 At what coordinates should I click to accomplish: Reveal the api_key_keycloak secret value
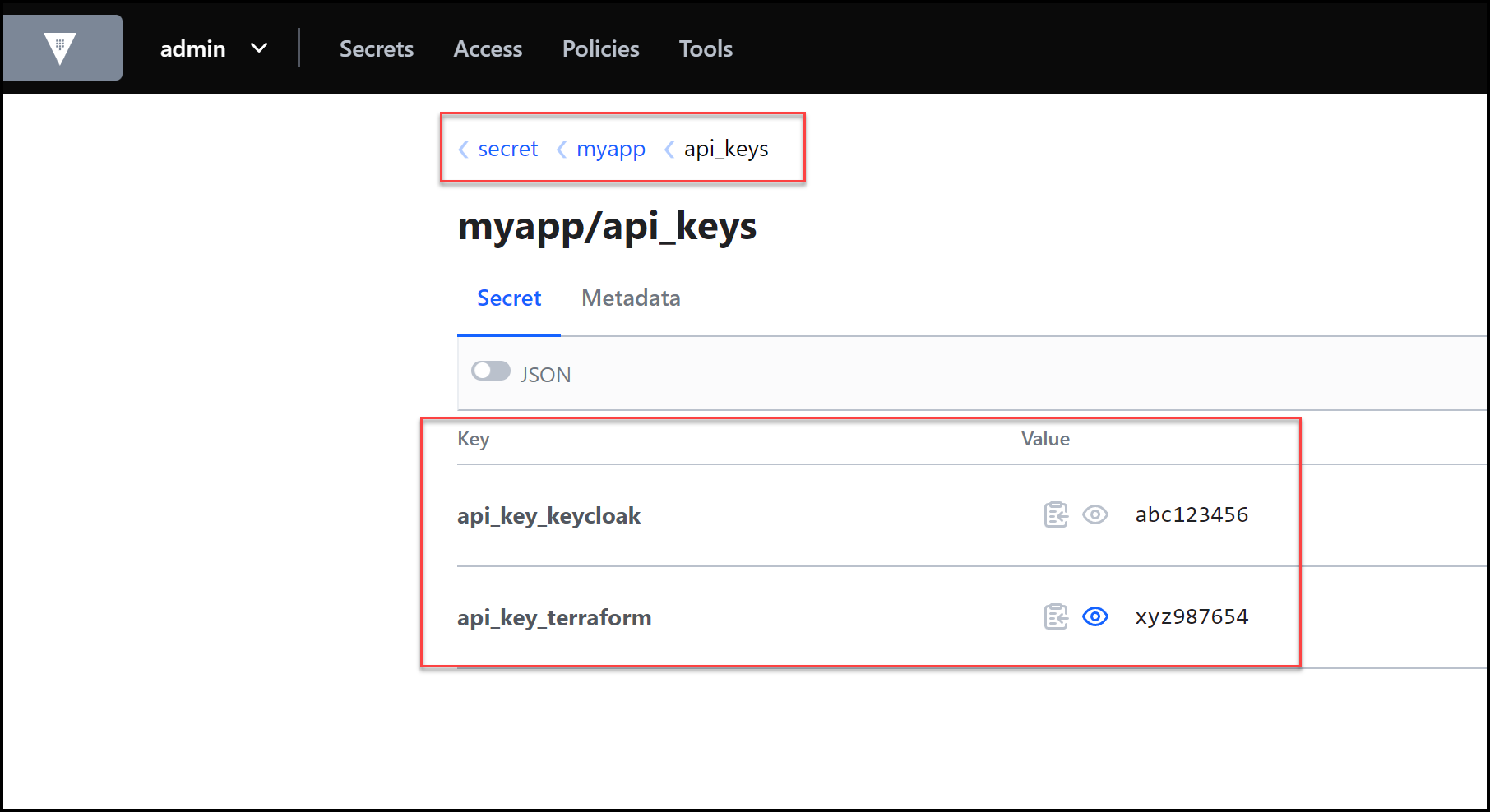point(1095,515)
